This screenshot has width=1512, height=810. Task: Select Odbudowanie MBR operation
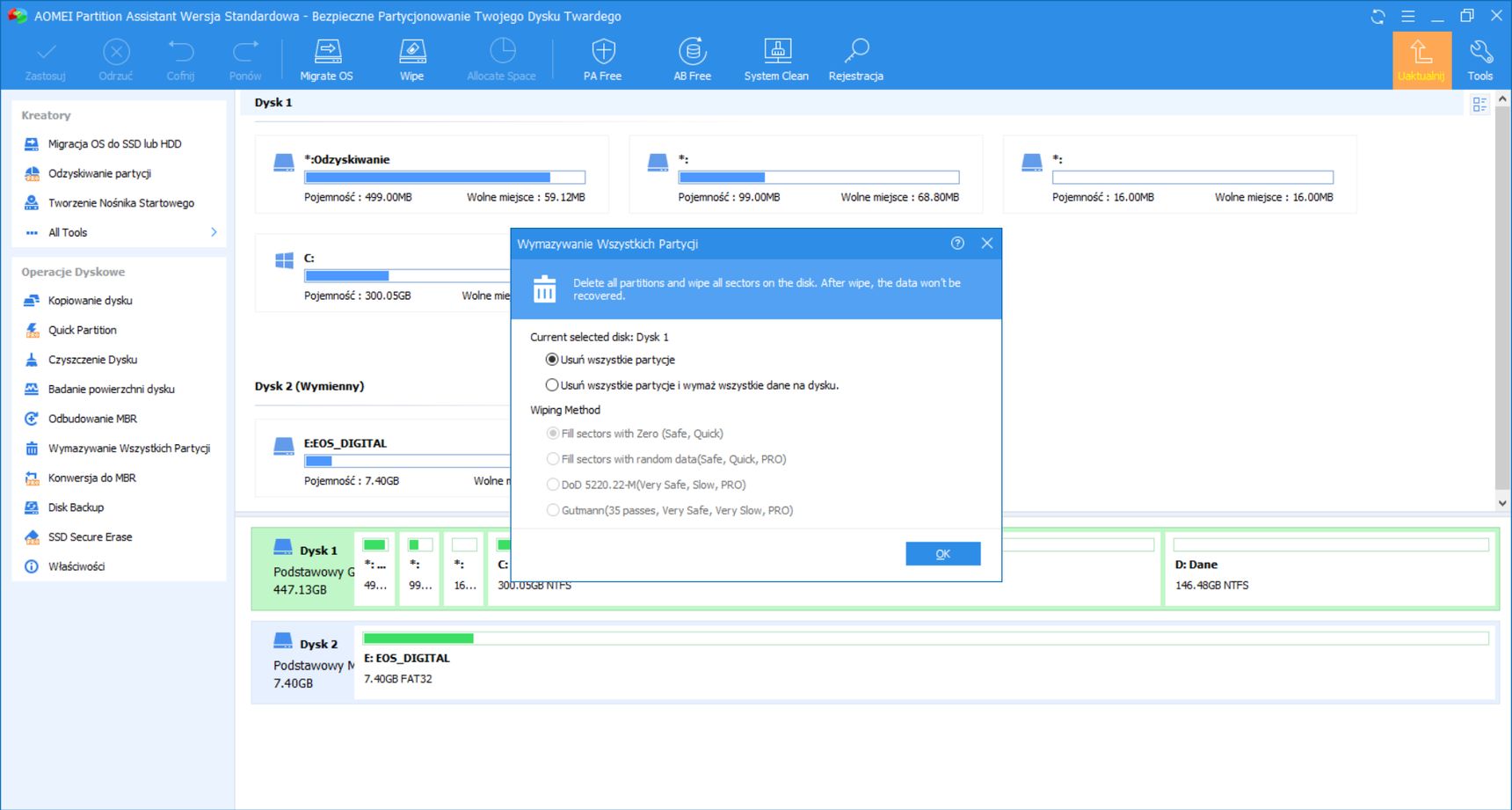(92, 419)
